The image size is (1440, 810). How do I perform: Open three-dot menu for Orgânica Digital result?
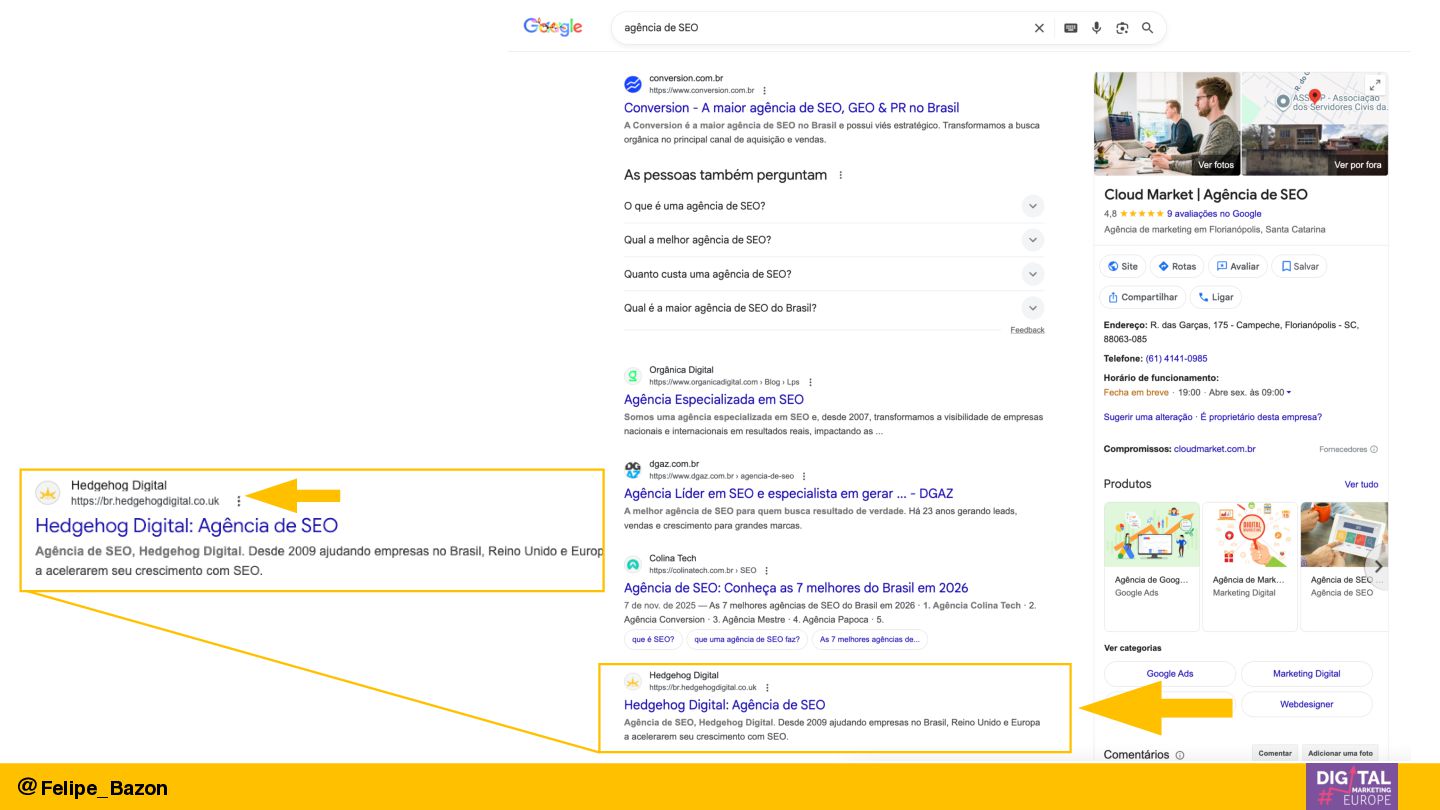[810, 382]
